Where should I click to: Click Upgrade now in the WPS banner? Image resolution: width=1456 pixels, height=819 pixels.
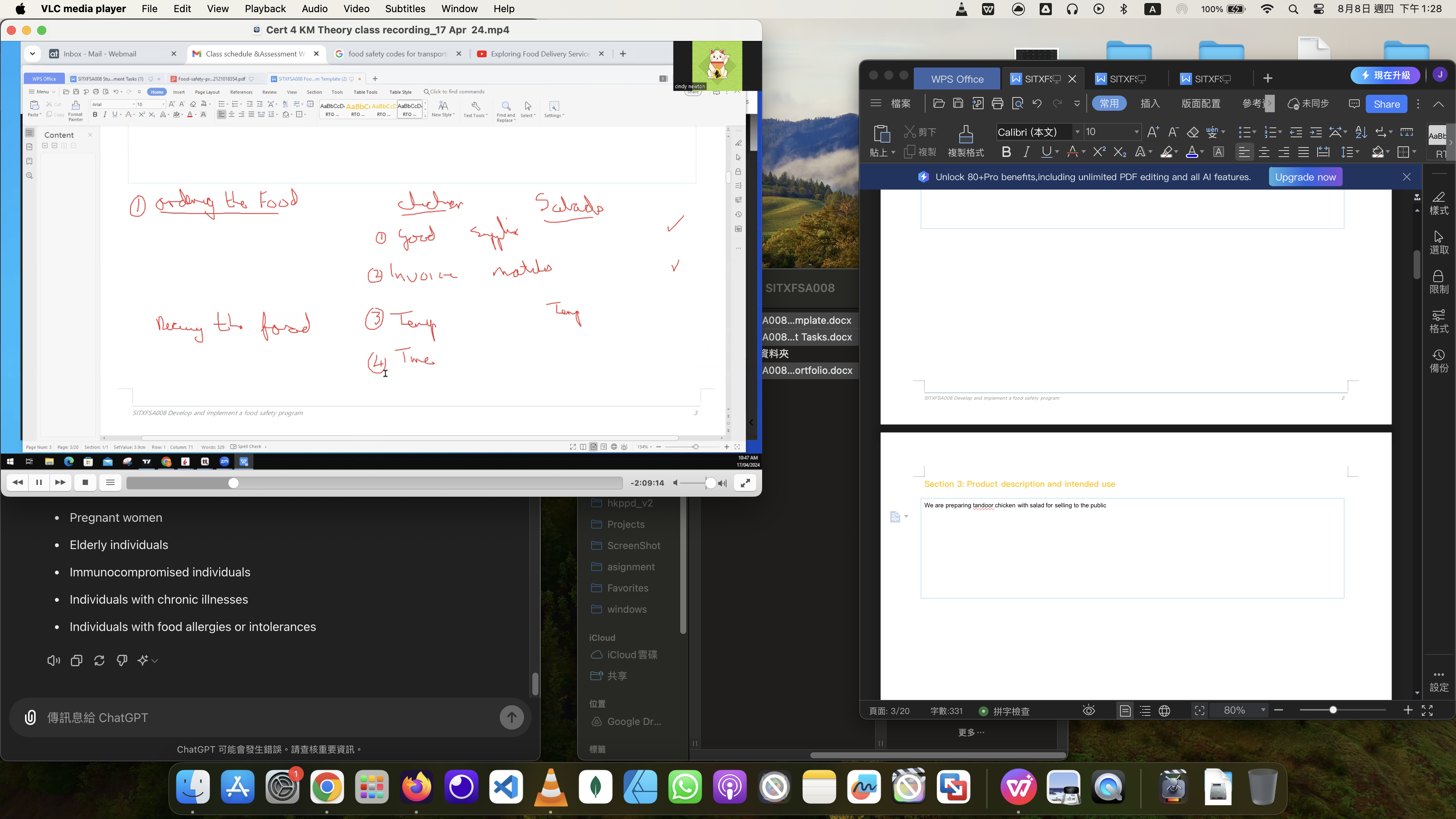pyautogui.click(x=1305, y=177)
